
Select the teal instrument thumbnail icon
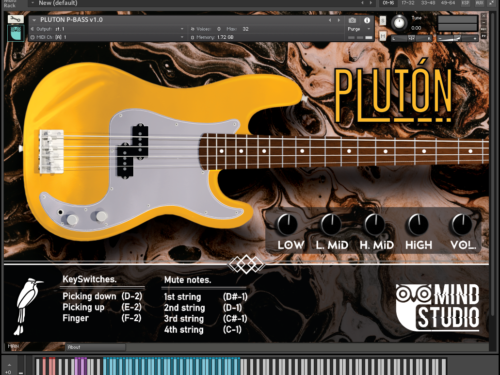[16, 33]
